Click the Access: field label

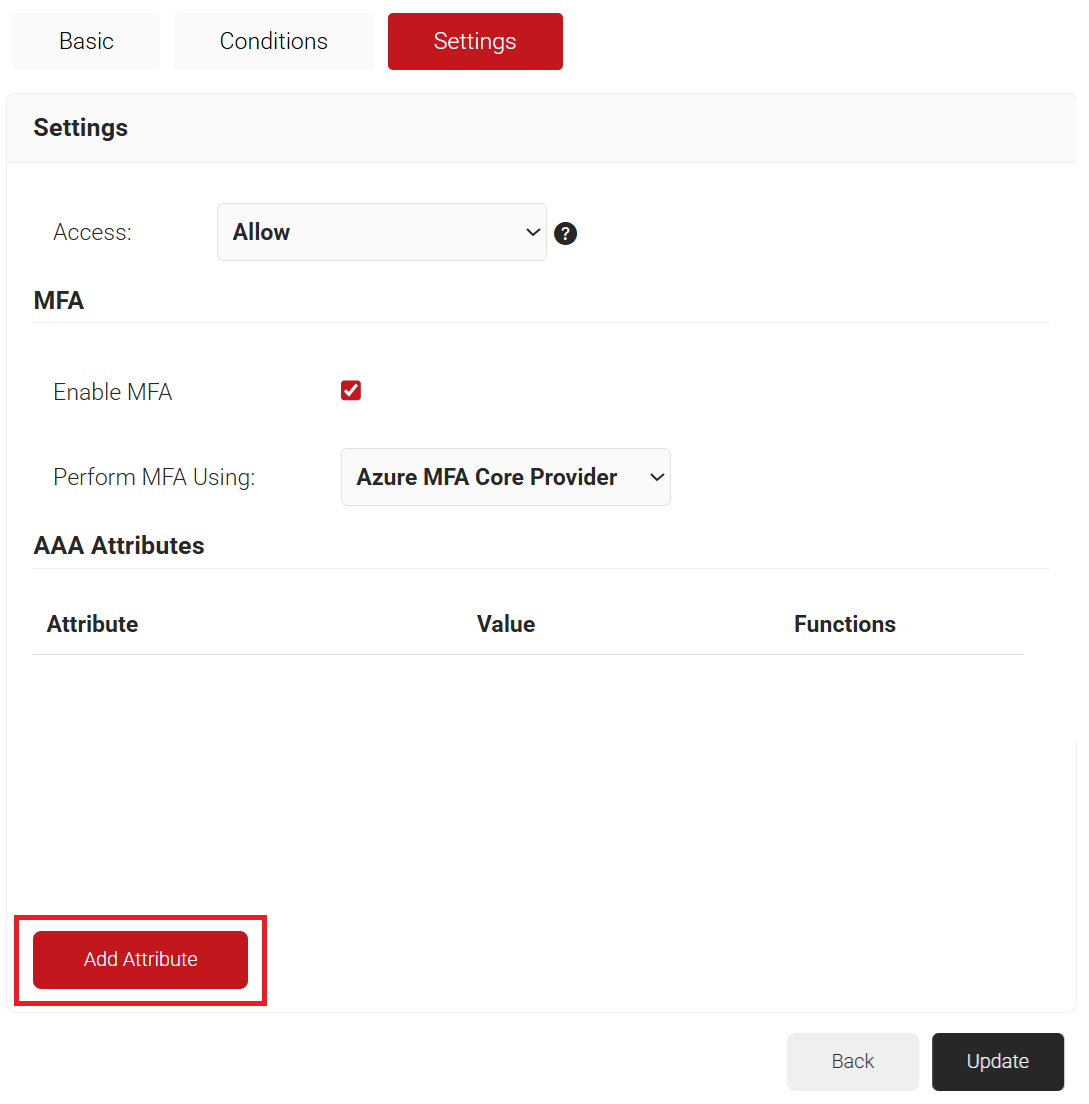click(x=92, y=232)
